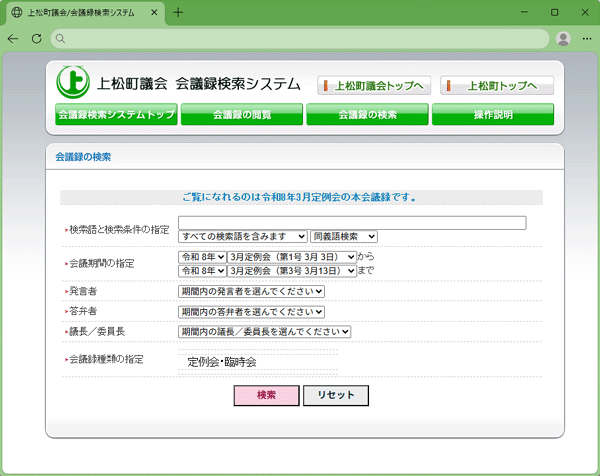Go back with the browser back arrow

tap(13, 39)
